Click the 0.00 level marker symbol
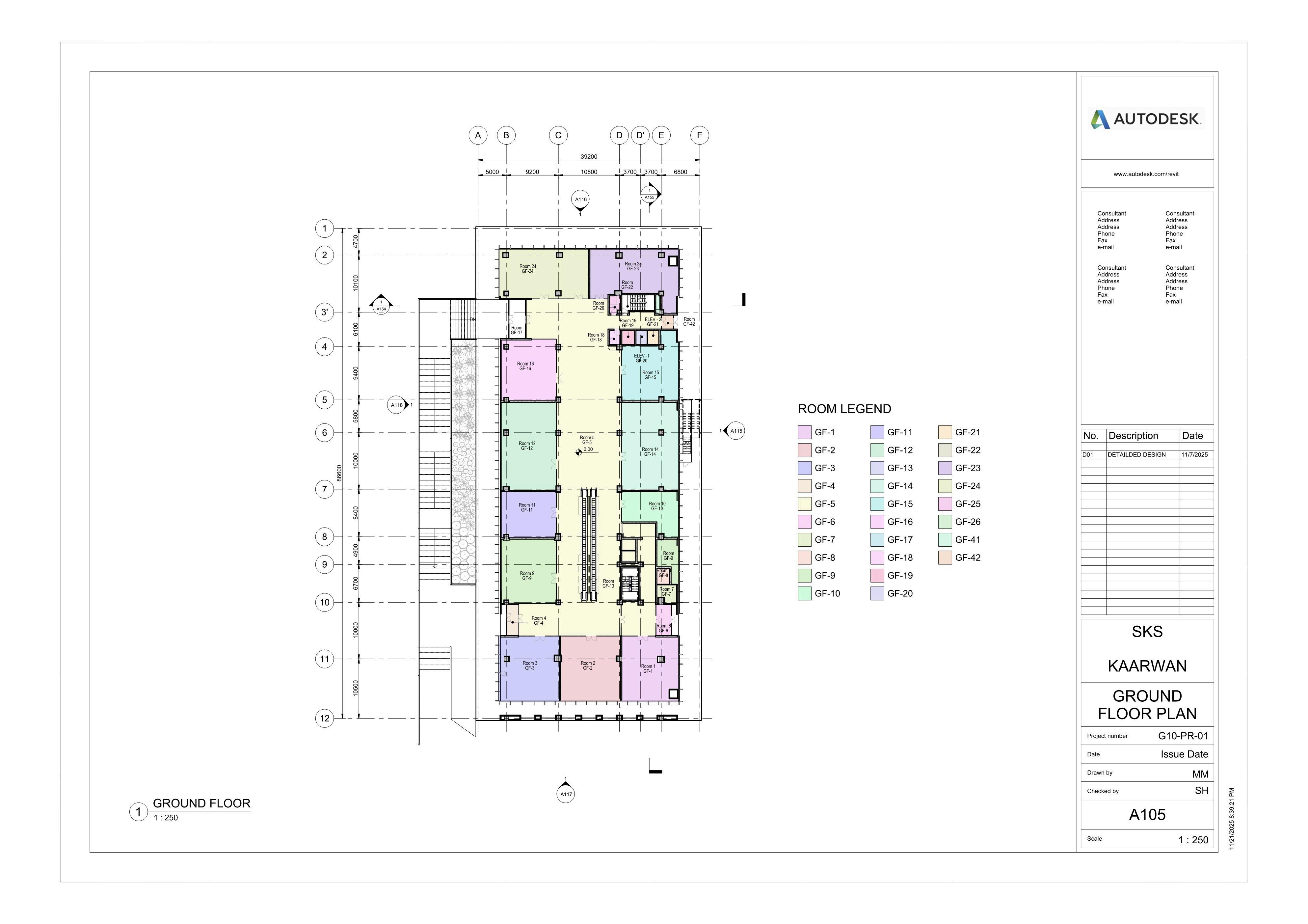The image size is (1308, 924). pyautogui.click(x=579, y=452)
